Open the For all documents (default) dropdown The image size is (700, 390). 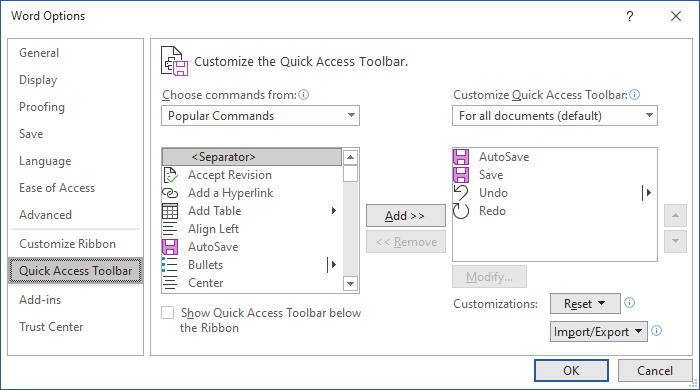pyautogui.click(x=555, y=116)
